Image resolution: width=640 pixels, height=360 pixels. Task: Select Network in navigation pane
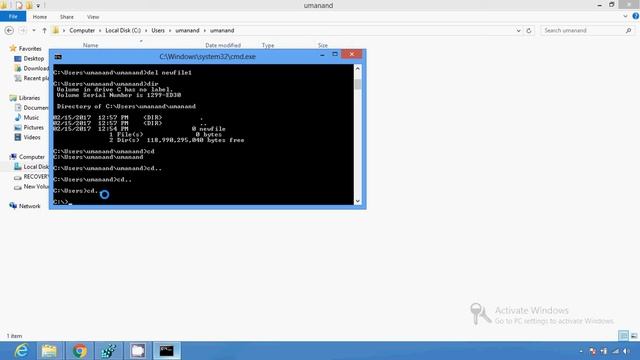pyautogui.click(x=29, y=206)
